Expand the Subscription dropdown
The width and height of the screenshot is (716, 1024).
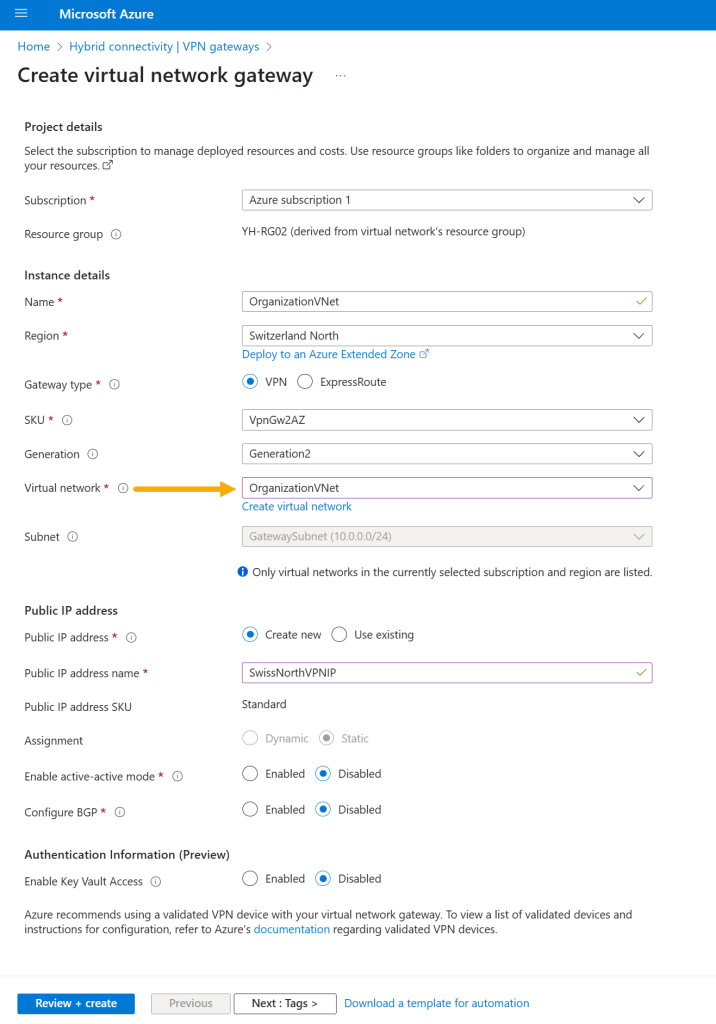pos(447,200)
